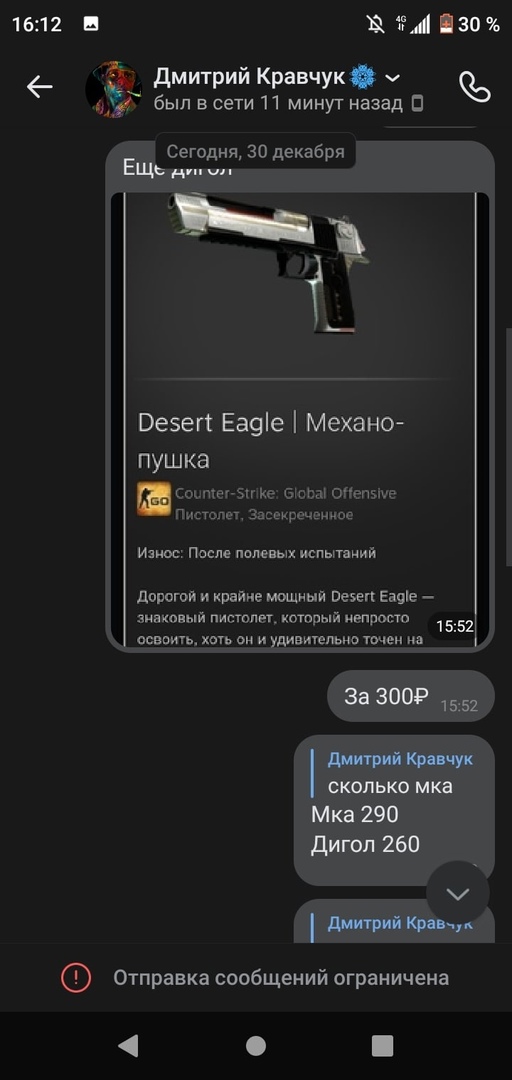Tap the muted notifications bell in status bar
Viewport: 512px width, 1080px height.
376,25
